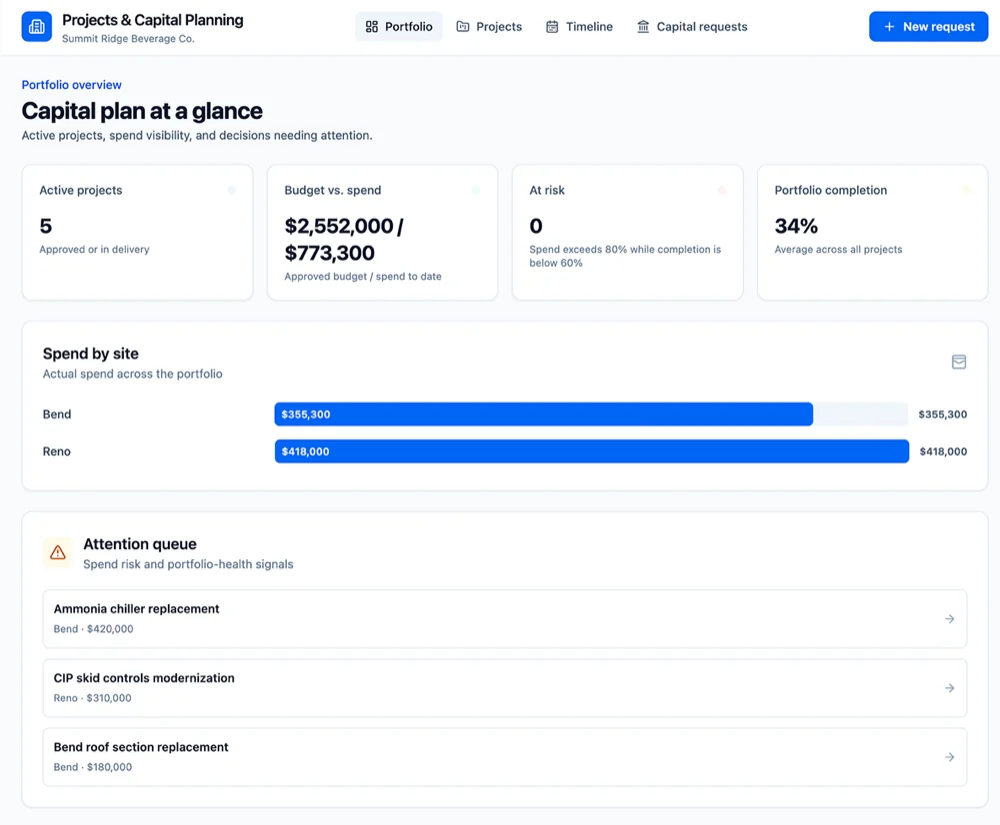Click the "Bend roof section replacement" title
The height and width of the screenshot is (825, 1000).
point(141,747)
